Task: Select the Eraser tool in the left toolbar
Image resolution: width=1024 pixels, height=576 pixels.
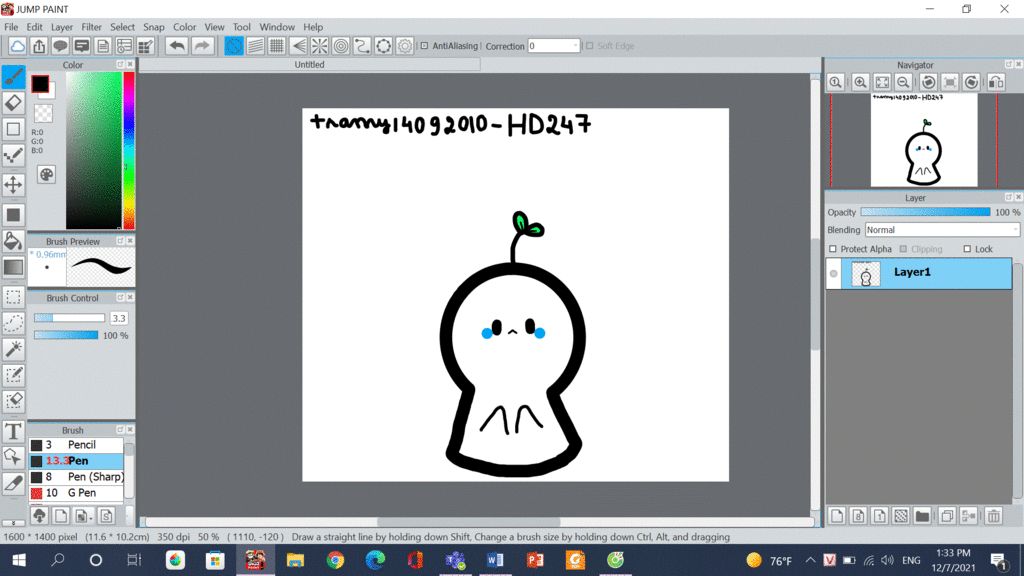Action: point(13,103)
